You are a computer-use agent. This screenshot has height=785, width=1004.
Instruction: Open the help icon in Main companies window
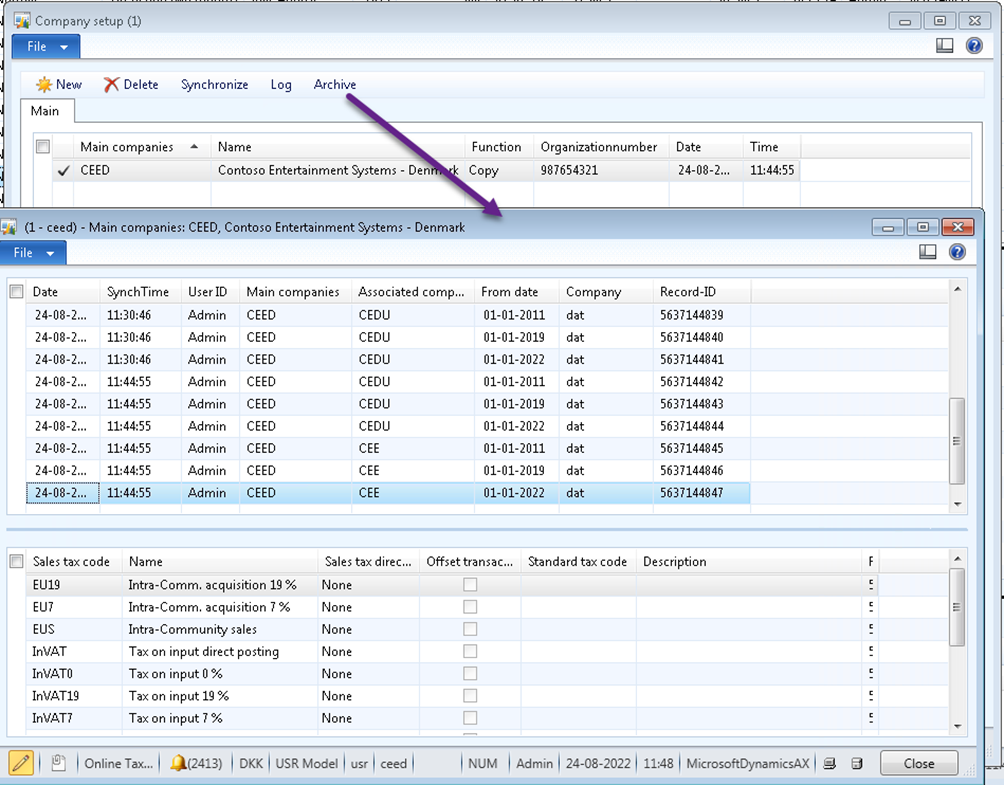(957, 252)
